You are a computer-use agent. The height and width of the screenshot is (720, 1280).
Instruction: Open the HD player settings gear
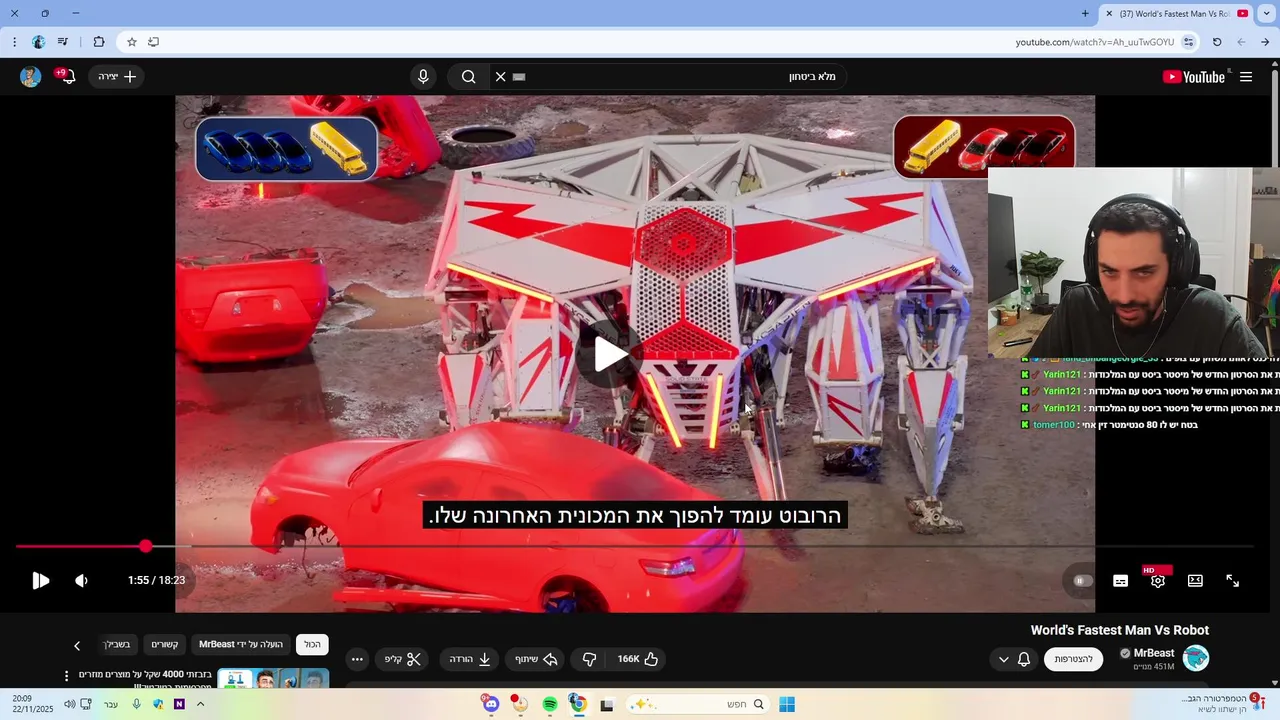point(1157,580)
